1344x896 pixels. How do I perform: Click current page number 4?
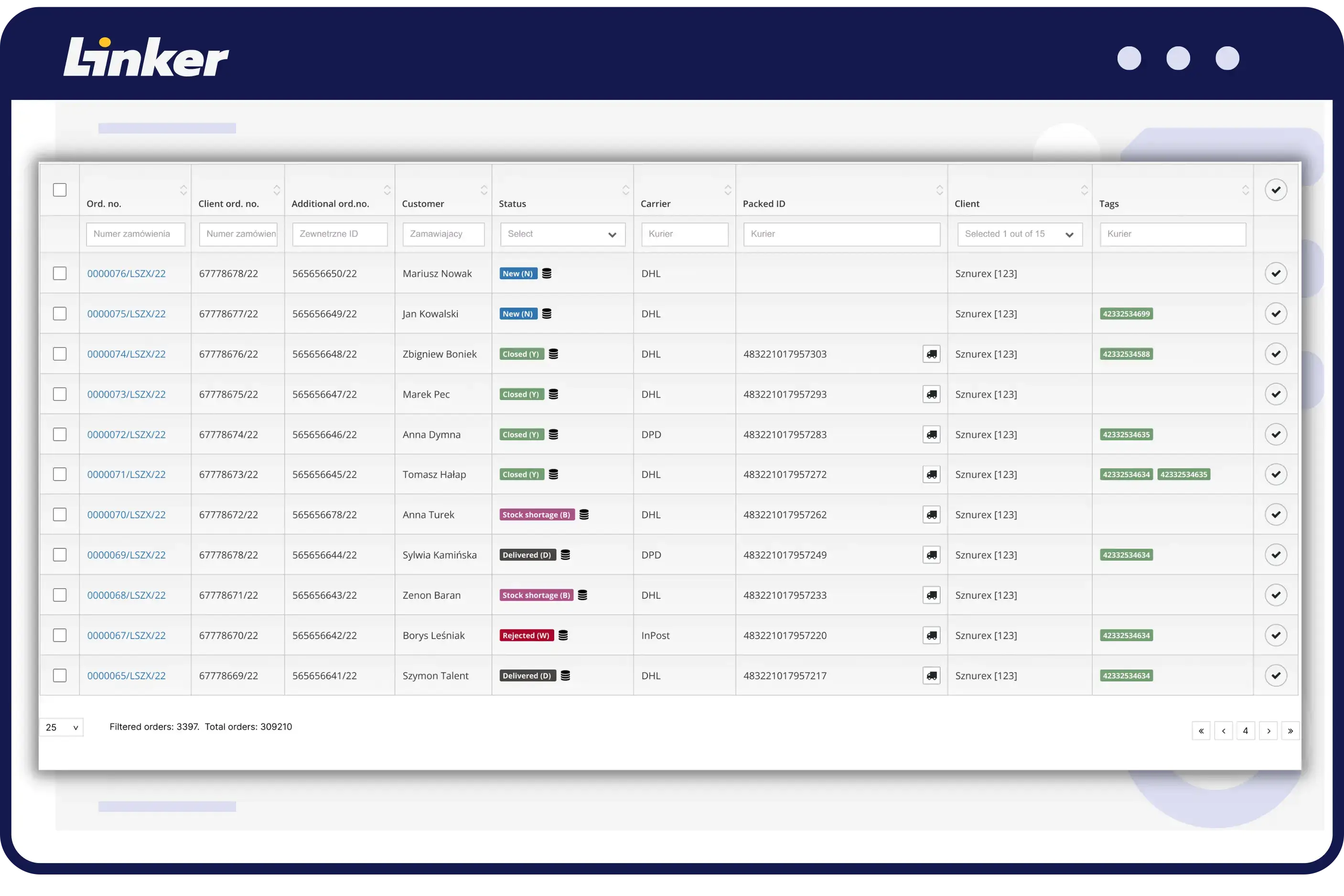(x=1245, y=732)
